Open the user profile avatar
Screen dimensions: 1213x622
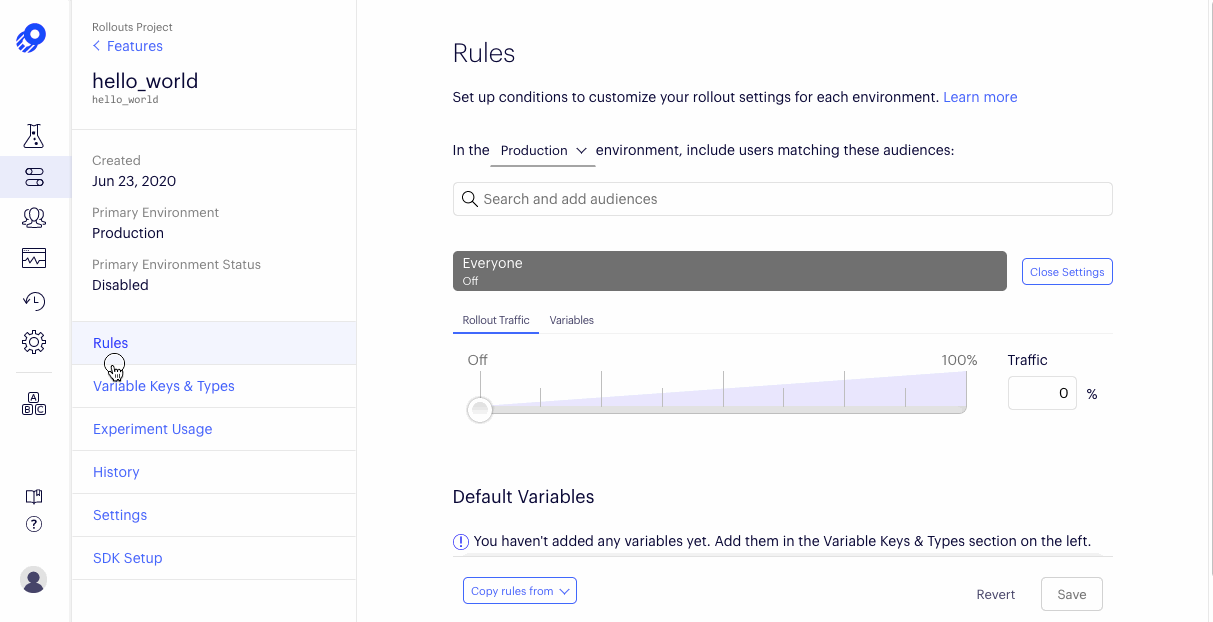(x=34, y=580)
